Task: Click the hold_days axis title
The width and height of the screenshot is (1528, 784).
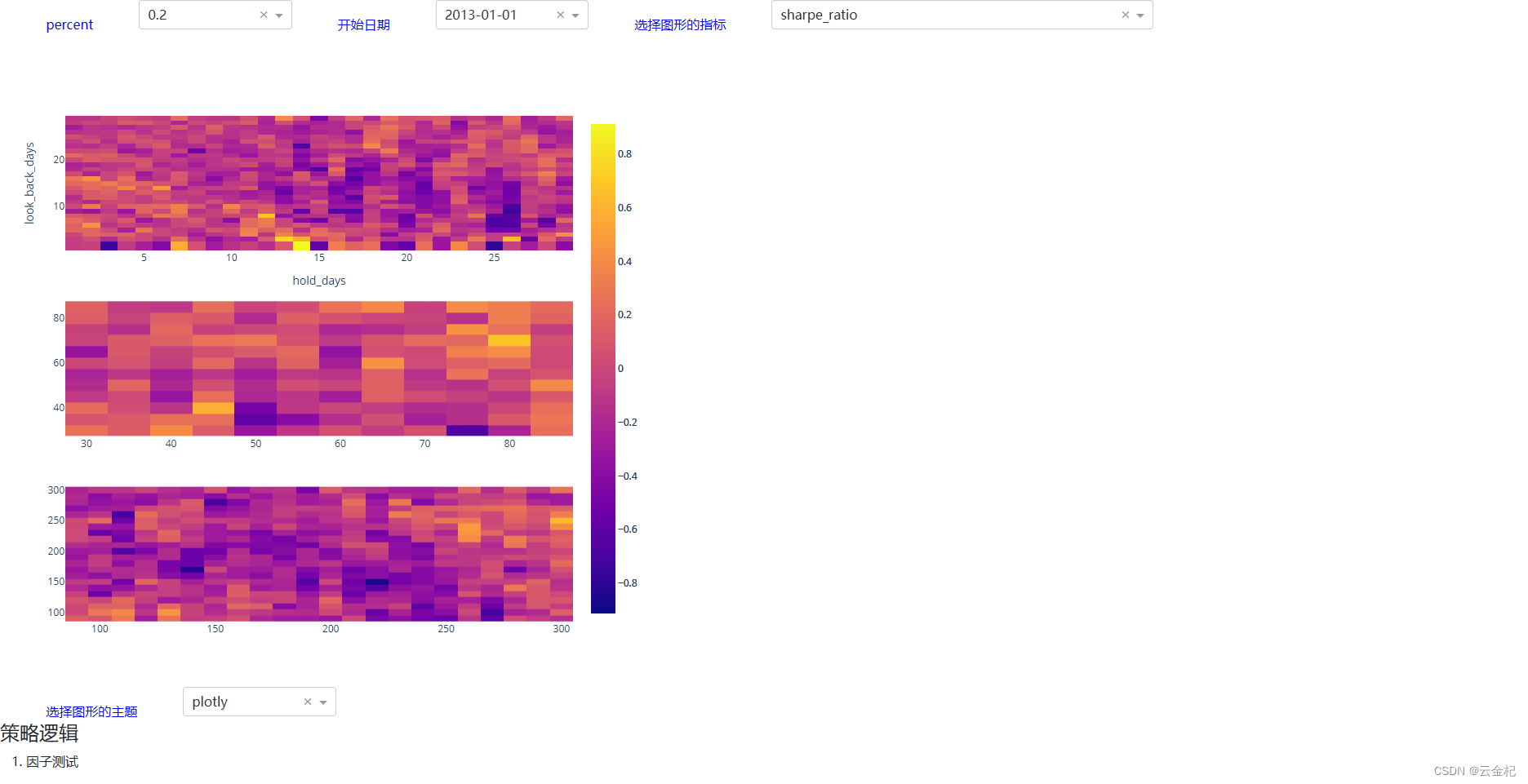Action: click(319, 281)
